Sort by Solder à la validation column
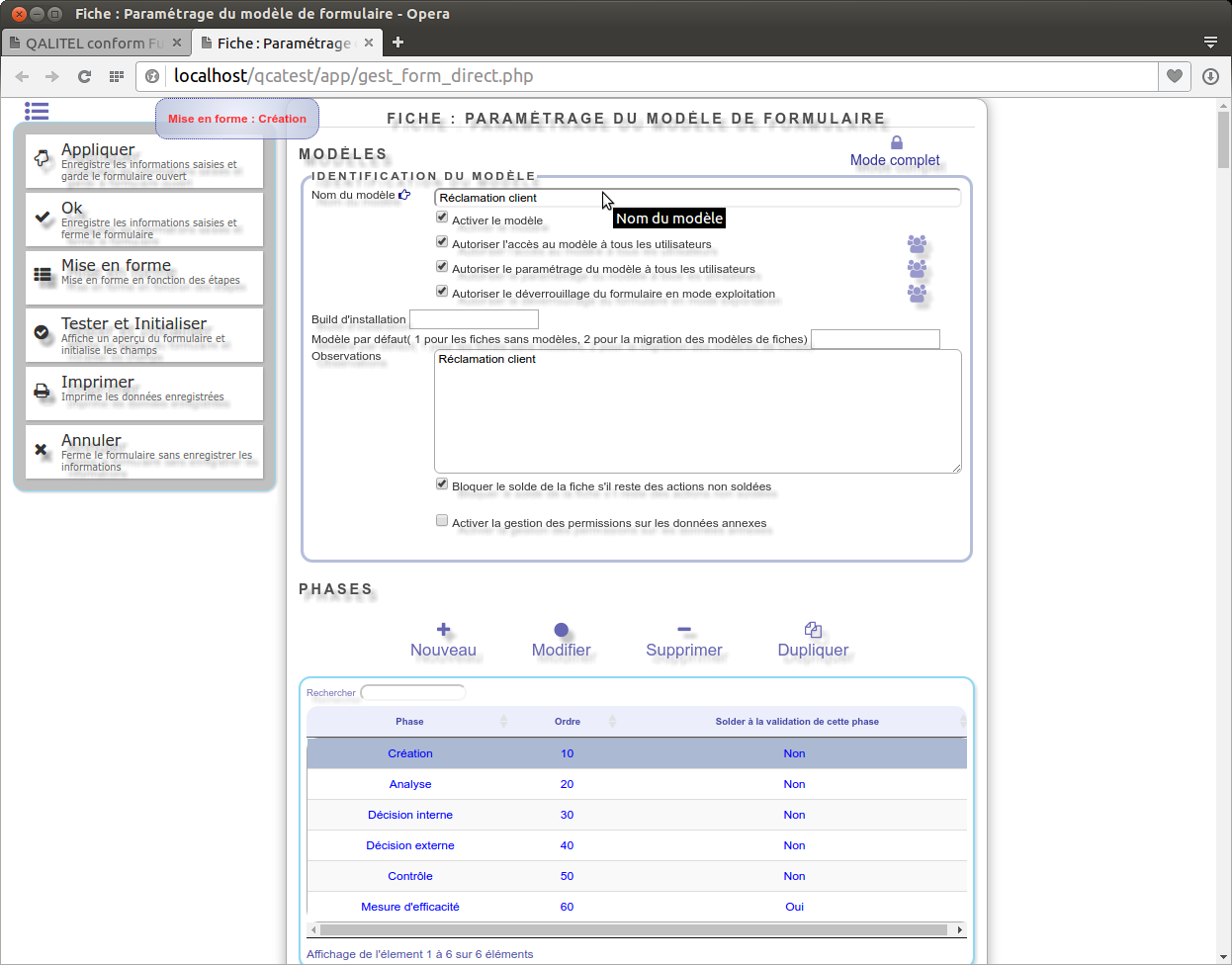 tap(797, 721)
